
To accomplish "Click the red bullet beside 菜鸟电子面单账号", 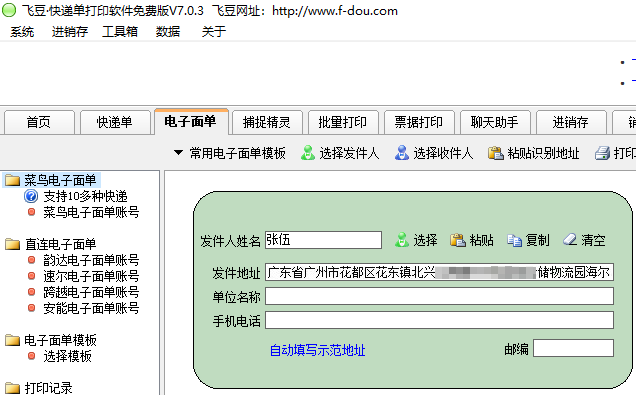I will [31, 212].
